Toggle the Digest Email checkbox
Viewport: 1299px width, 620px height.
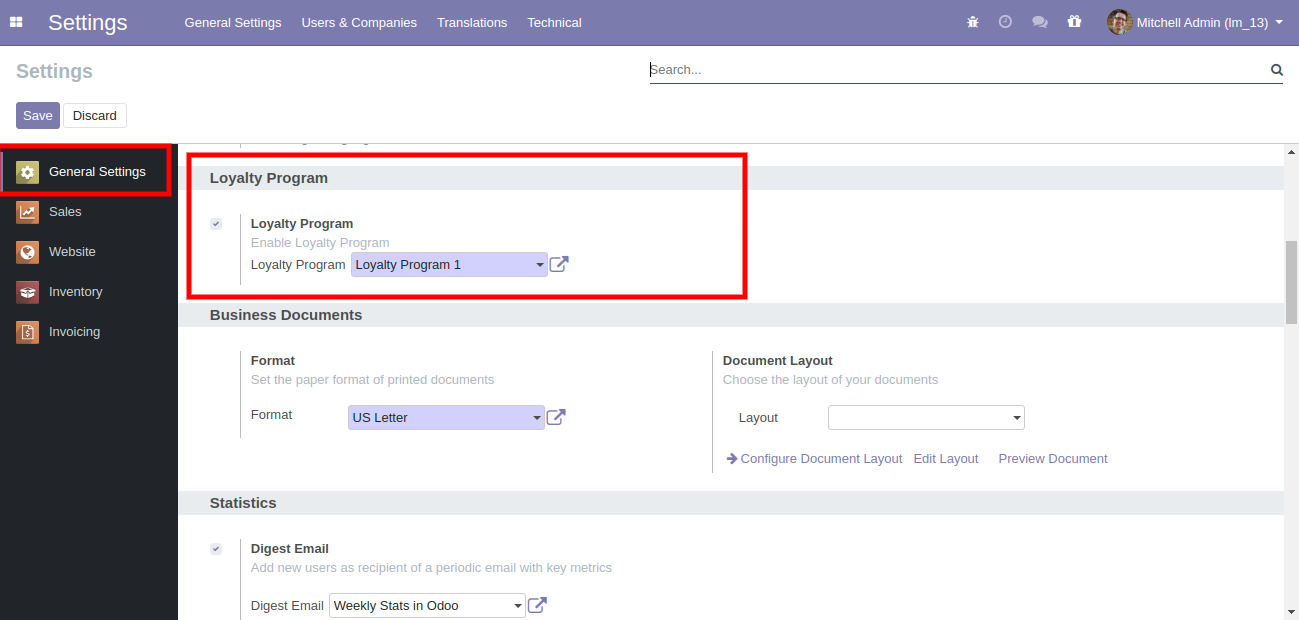pyautogui.click(x=216, y=549)
